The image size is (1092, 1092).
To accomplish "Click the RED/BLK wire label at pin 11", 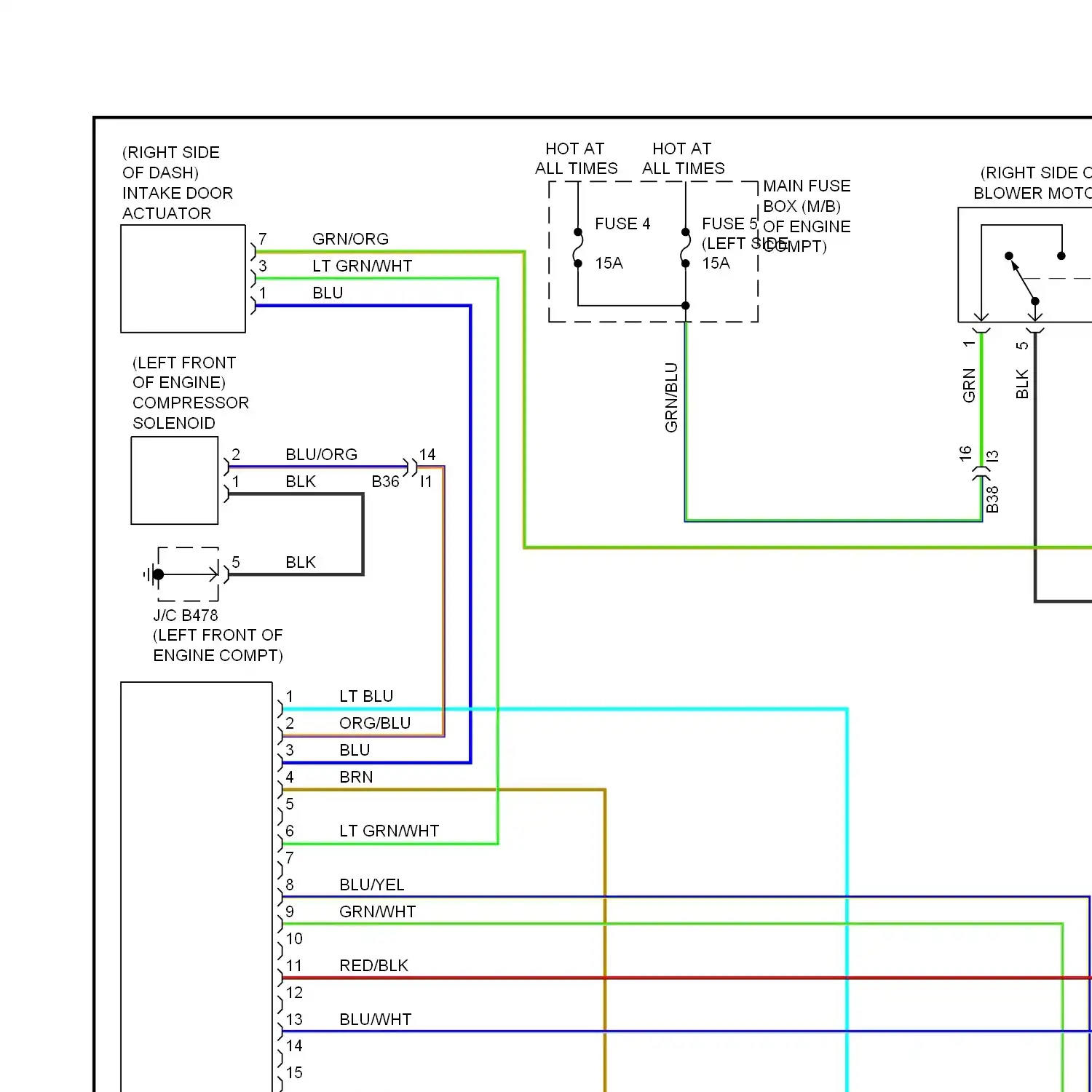I will point(373,965).
